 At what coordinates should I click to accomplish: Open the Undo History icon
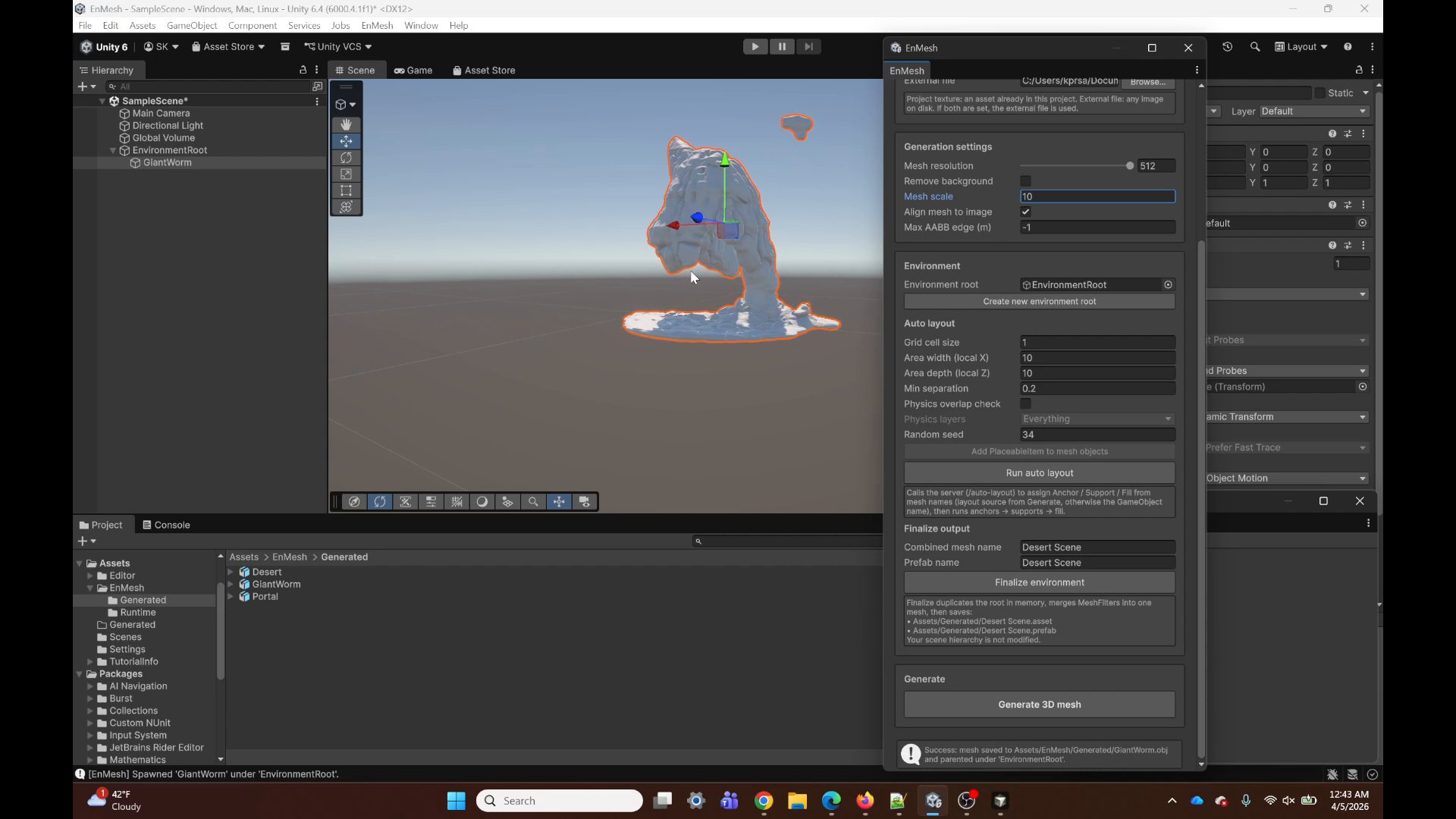1227,47
